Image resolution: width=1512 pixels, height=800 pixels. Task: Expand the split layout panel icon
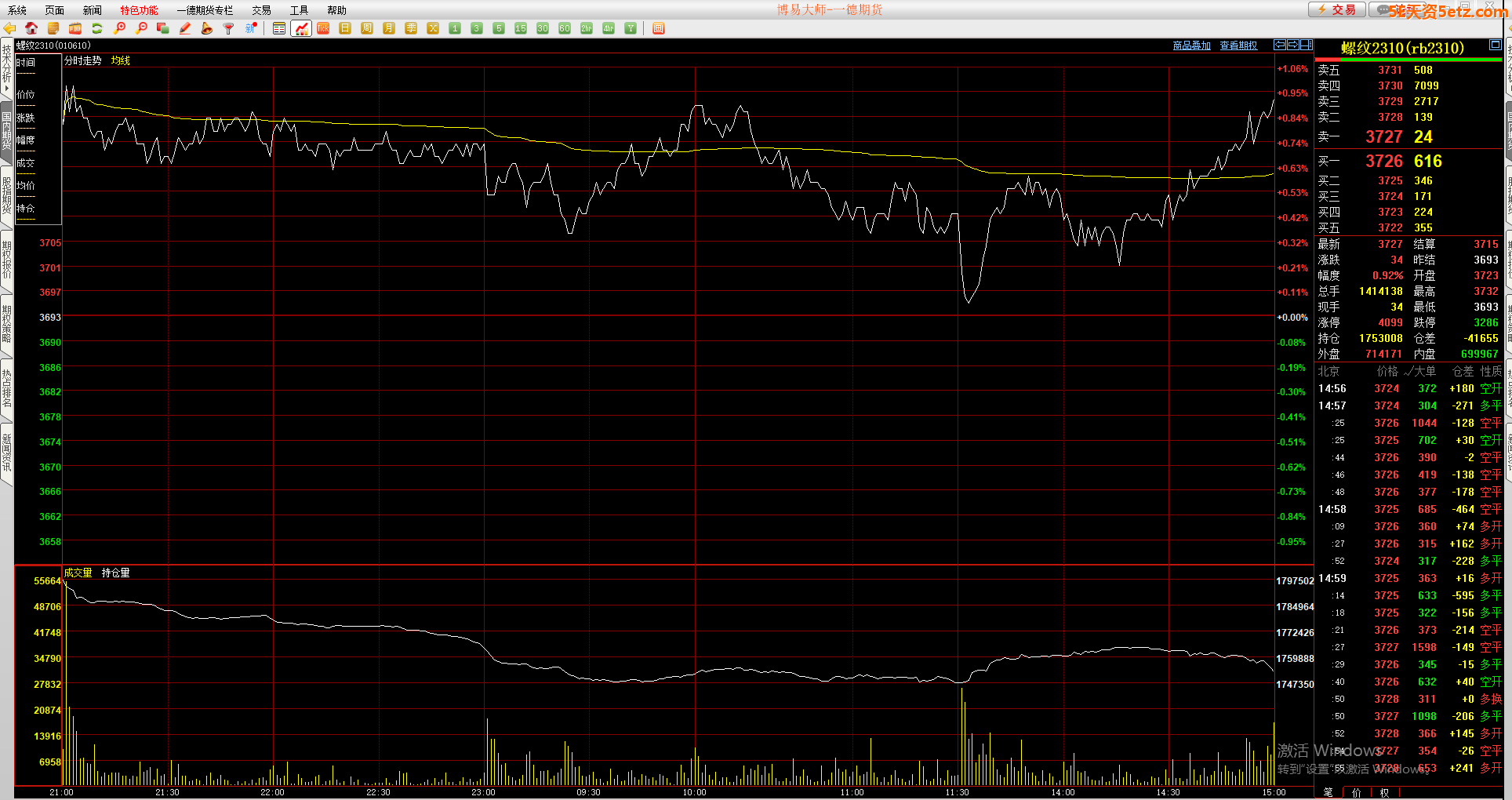click(1307, 45)
